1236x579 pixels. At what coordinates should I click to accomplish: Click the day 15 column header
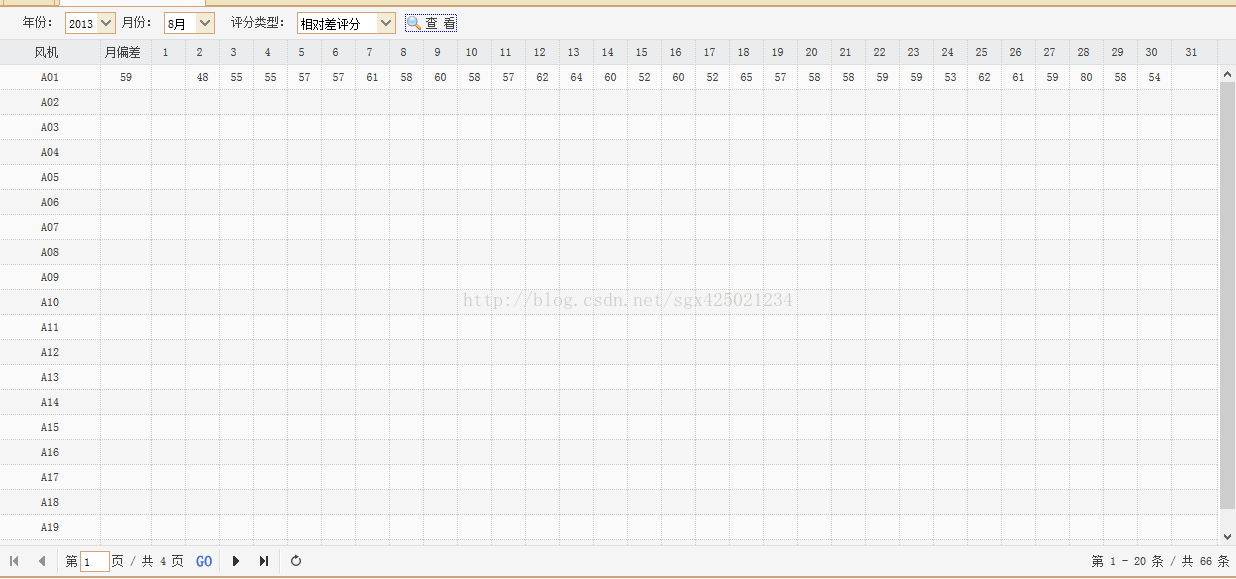coord(645,52)
